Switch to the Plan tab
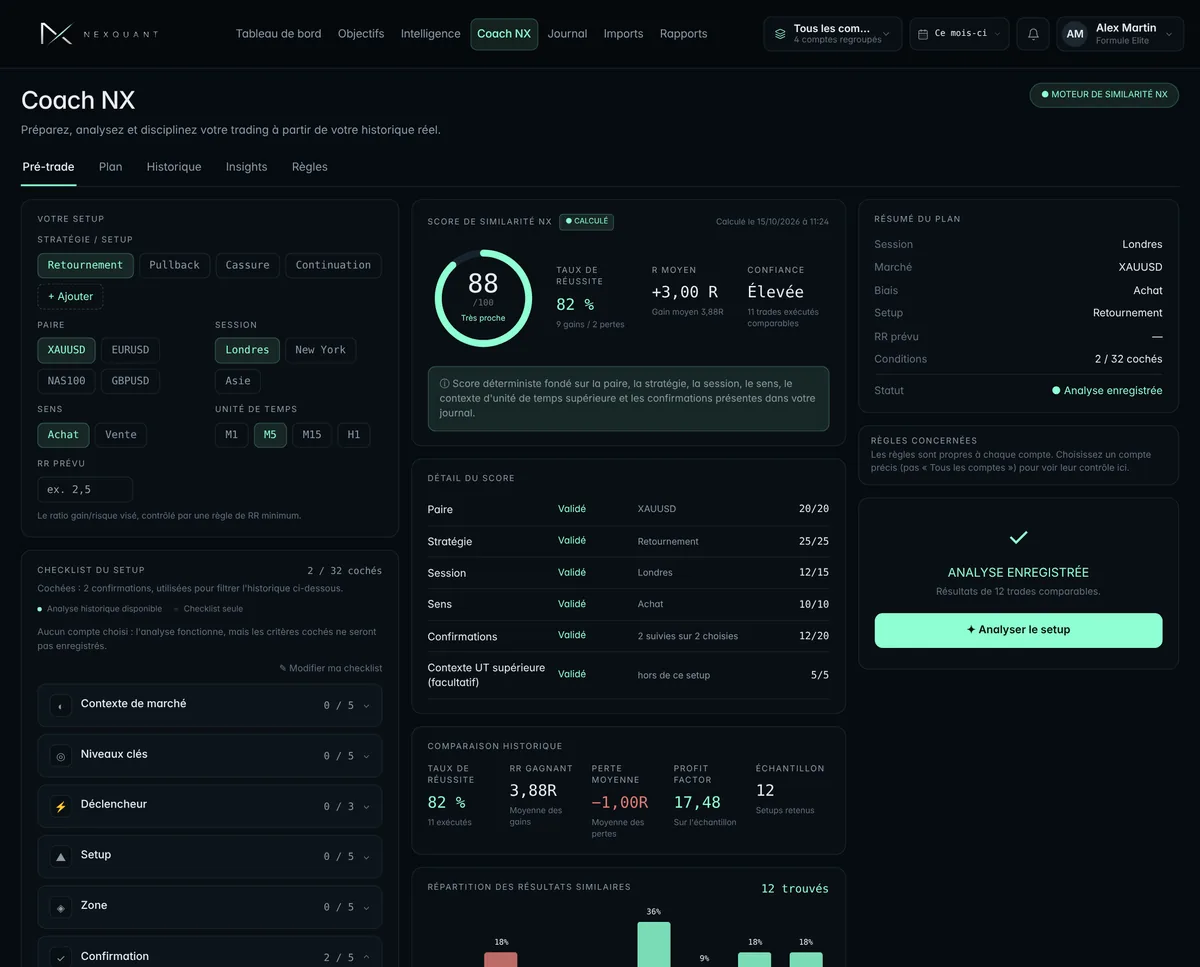The image size is (1200, 967). click(x=111, y=167)
